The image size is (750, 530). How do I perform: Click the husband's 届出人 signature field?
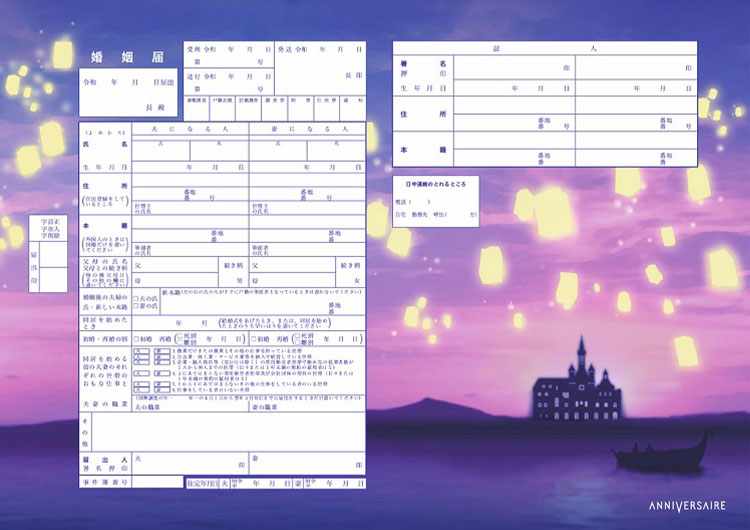[190, 463]
